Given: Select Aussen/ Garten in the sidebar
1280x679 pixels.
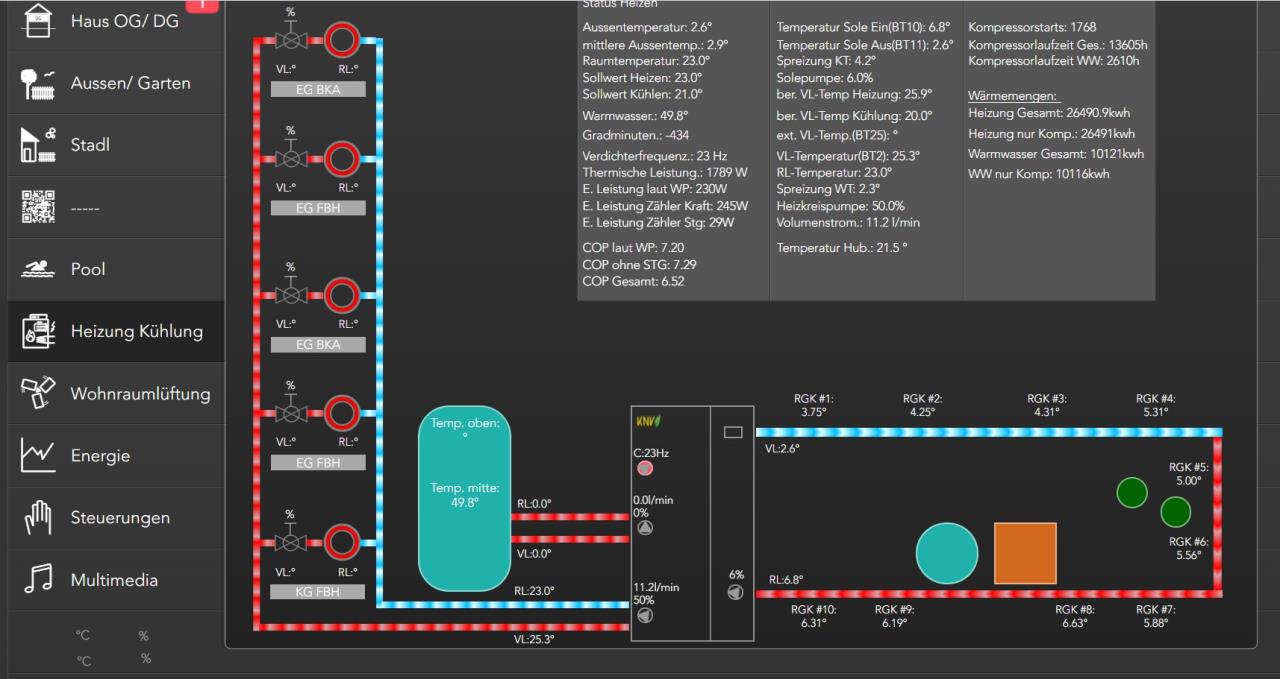Looking at the screenshot, I should [130, 83].
